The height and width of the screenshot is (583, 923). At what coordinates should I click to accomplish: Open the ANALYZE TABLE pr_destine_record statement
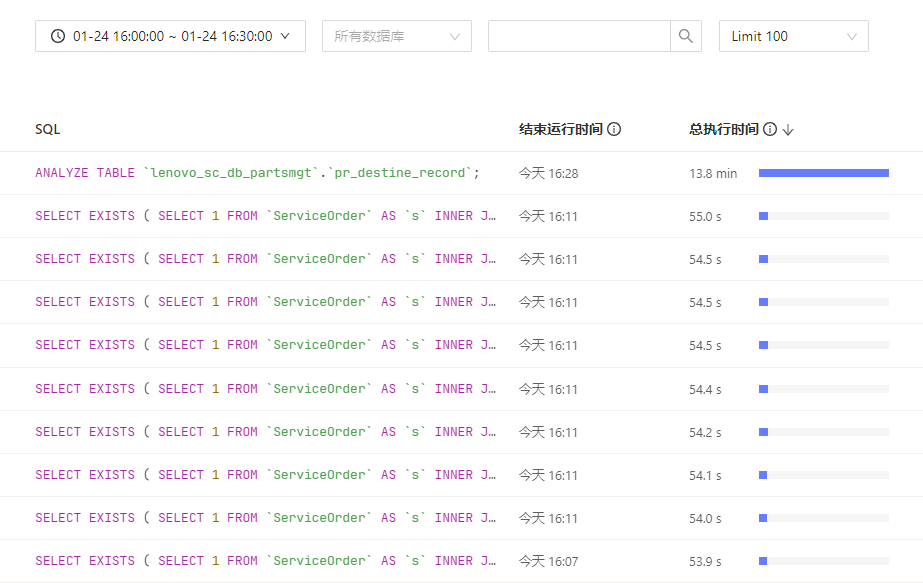[257, 173]
